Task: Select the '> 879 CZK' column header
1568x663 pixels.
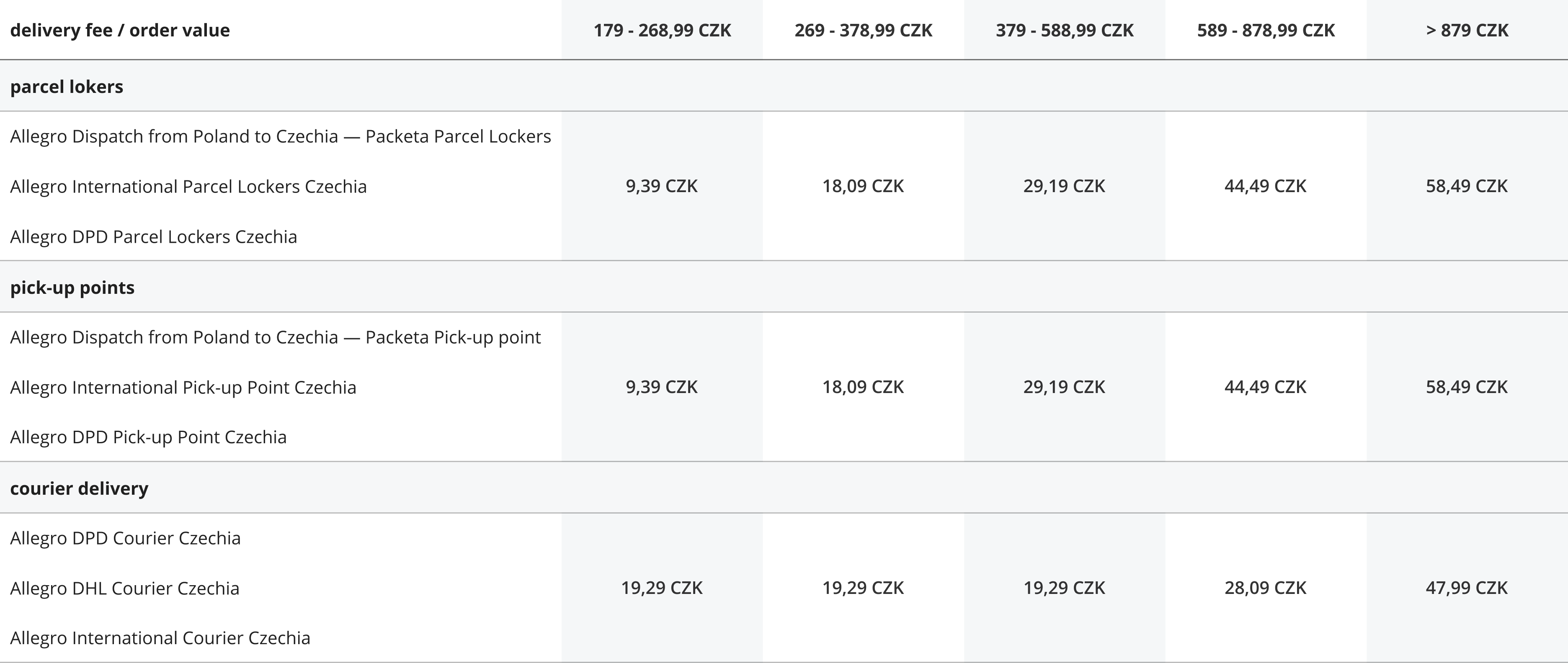Action: pos(1467,31)
